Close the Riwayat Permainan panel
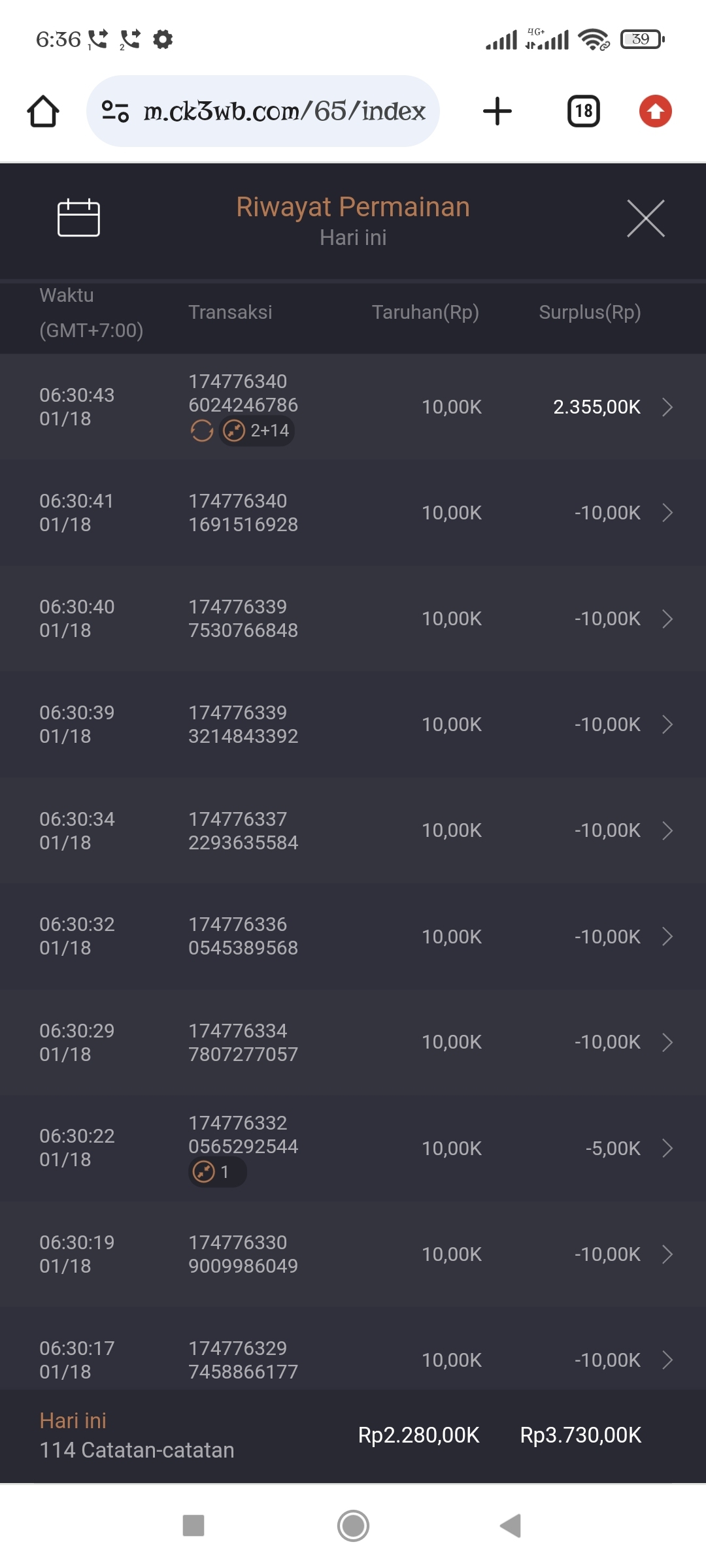 [x=645, y=218]
